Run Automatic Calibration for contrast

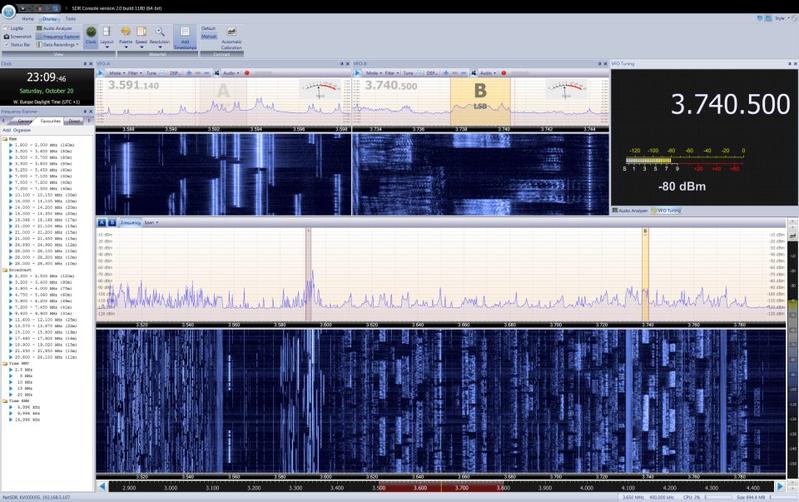click(x=231, y=38)
